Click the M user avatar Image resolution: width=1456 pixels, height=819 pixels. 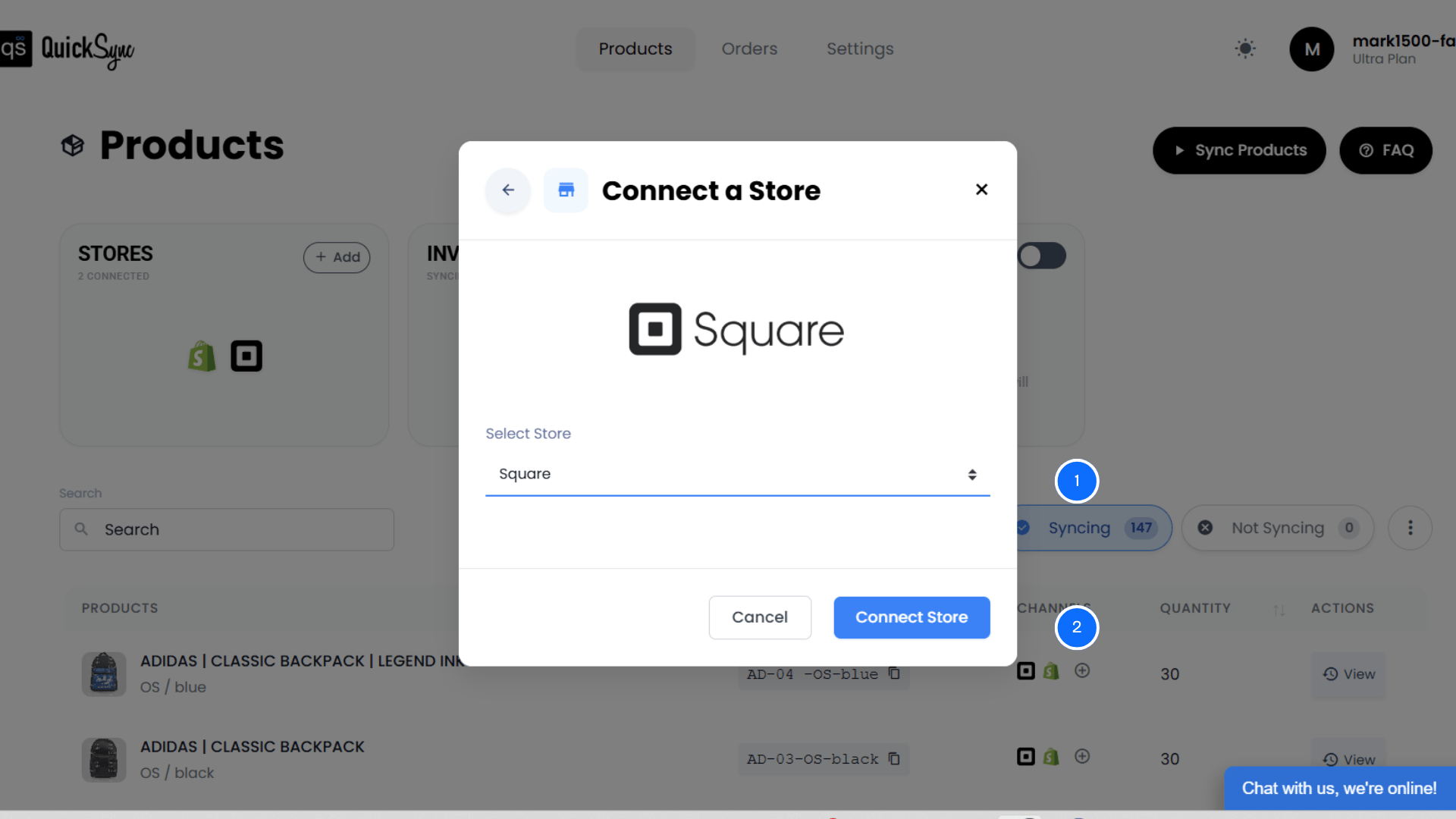pos(1311,49)
